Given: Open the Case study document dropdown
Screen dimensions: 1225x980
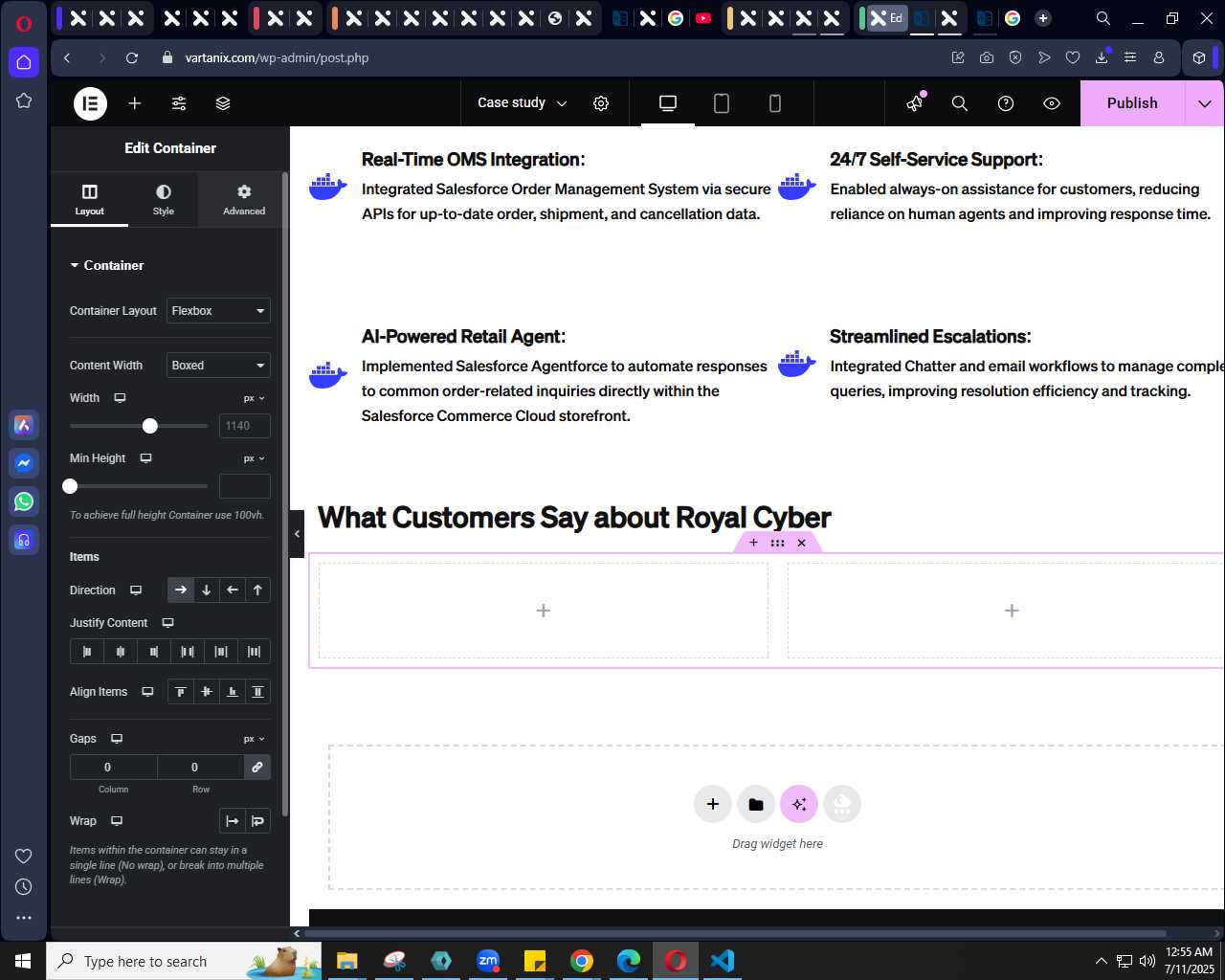Looking at the screenshot, I should tap(523, 103).
